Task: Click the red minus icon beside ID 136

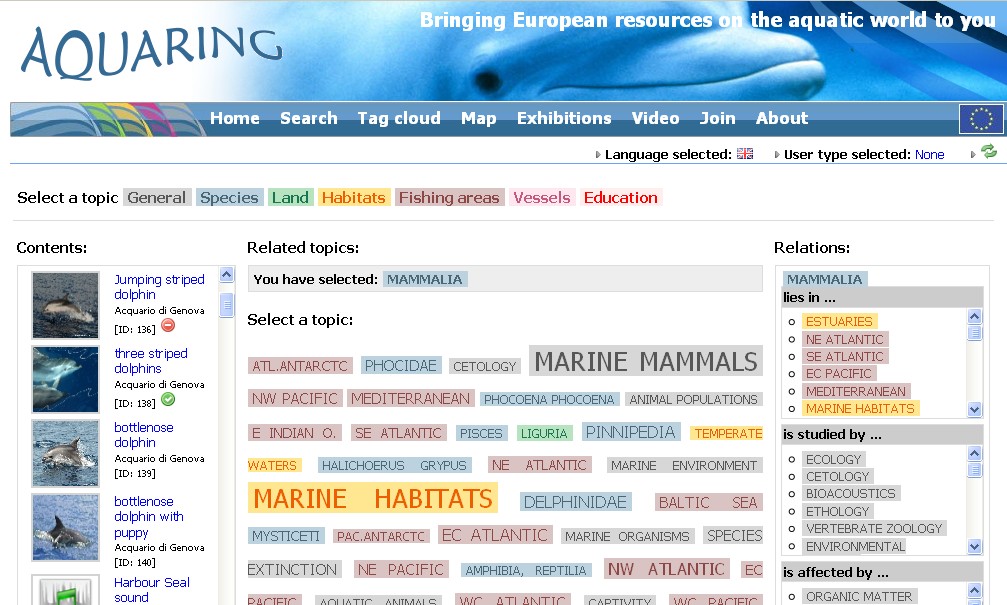Action: pos(168,326)
